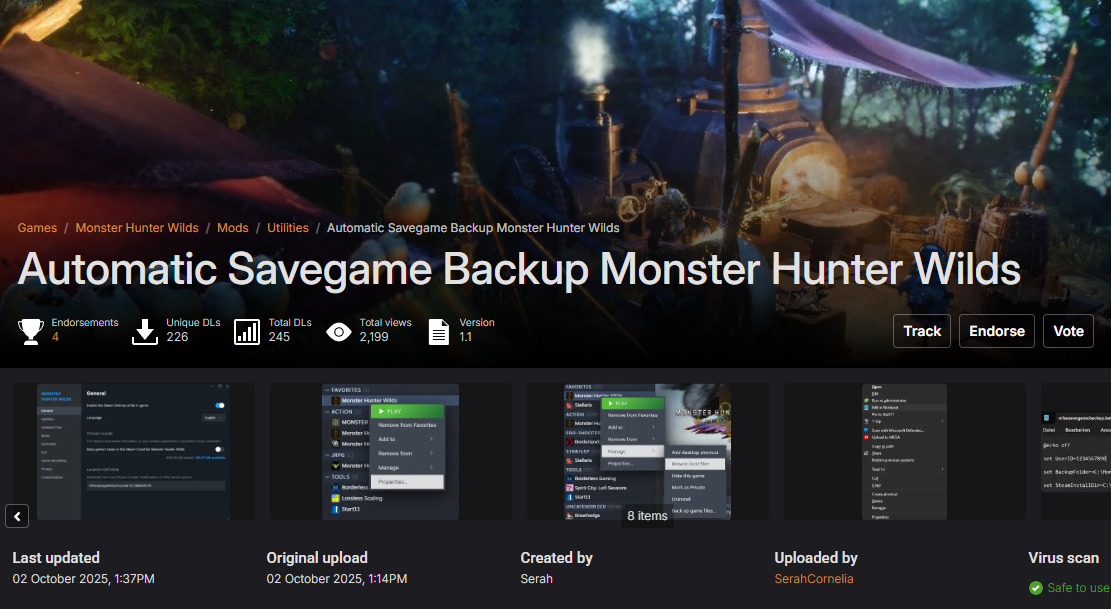Click original upload date 02 October 2025, 1:14PM

click(x=337, y=579)
